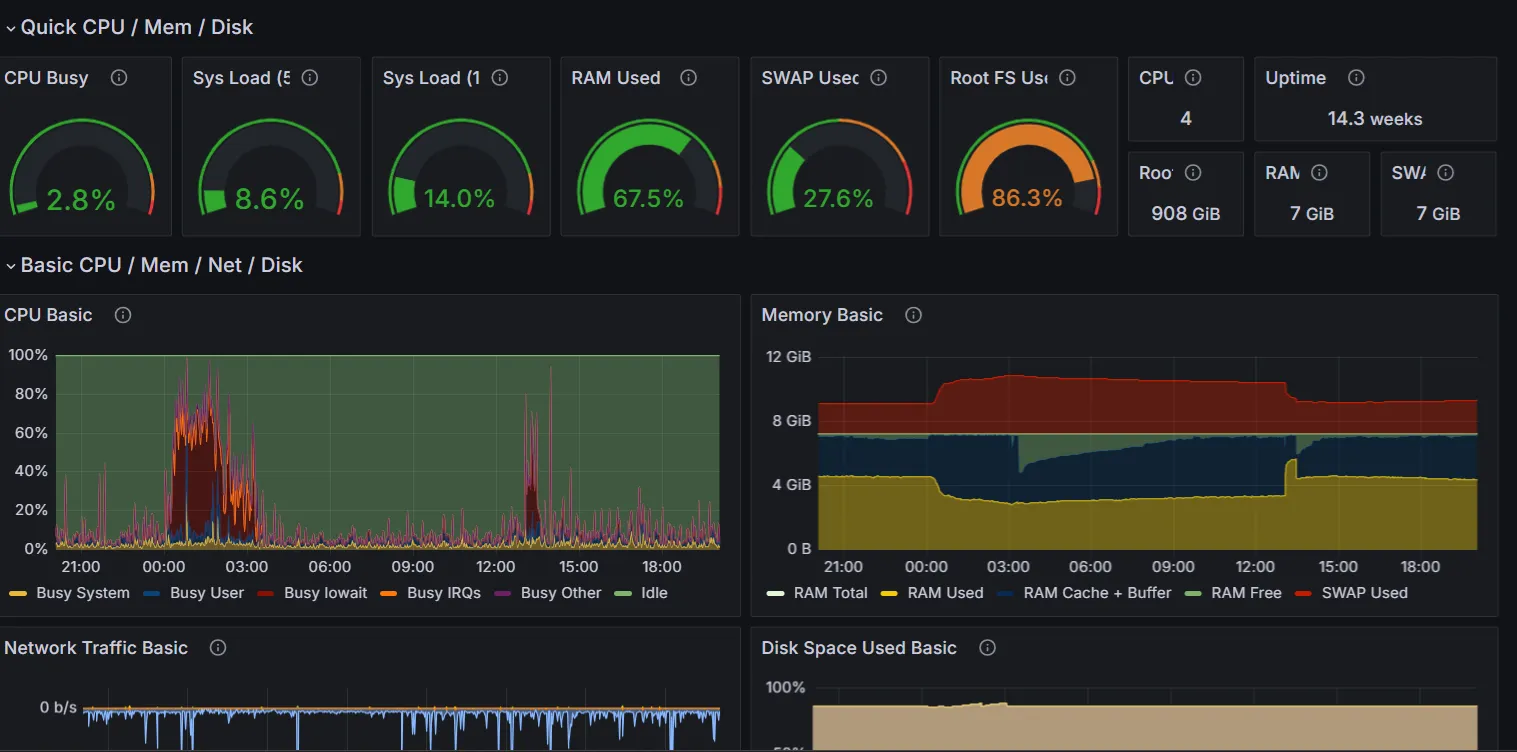Open the Memory Basic panel title menu
The height and width of the screenshot is (752, 1517).
(x=822, y=315)
